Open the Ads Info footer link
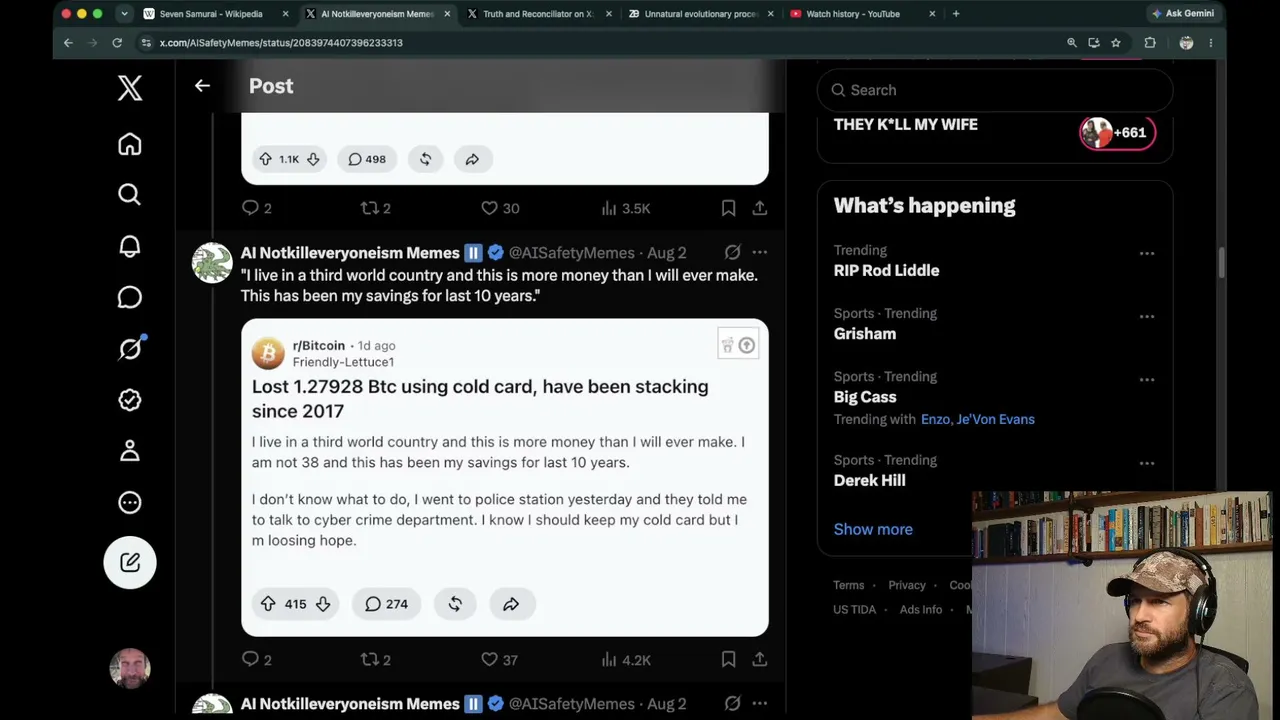 921,609
